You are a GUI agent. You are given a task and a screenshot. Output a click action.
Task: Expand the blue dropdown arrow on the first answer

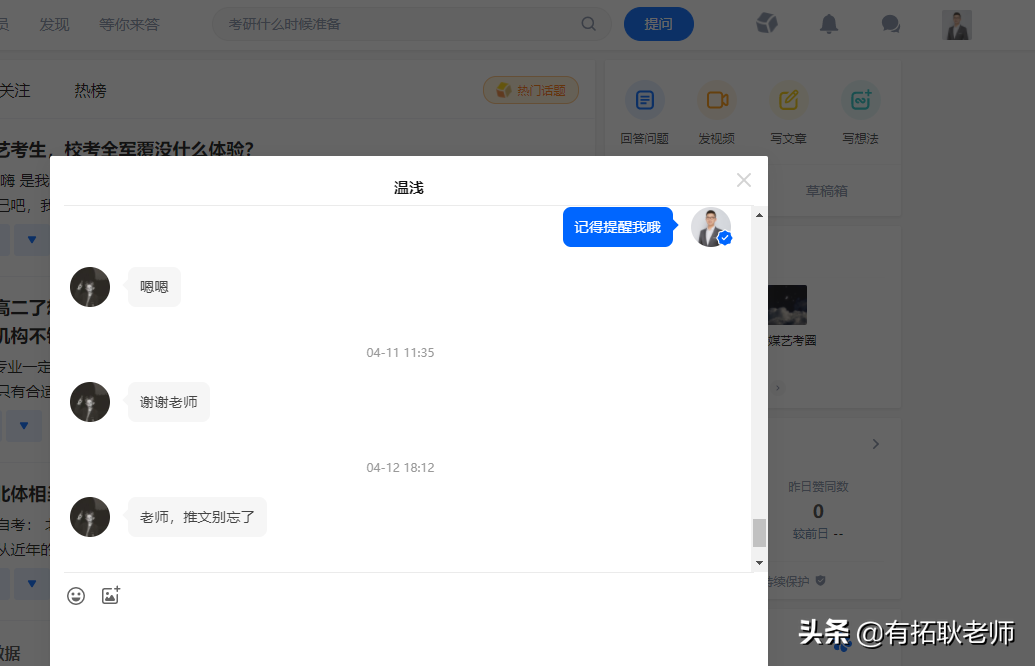(x=32, y=239)
